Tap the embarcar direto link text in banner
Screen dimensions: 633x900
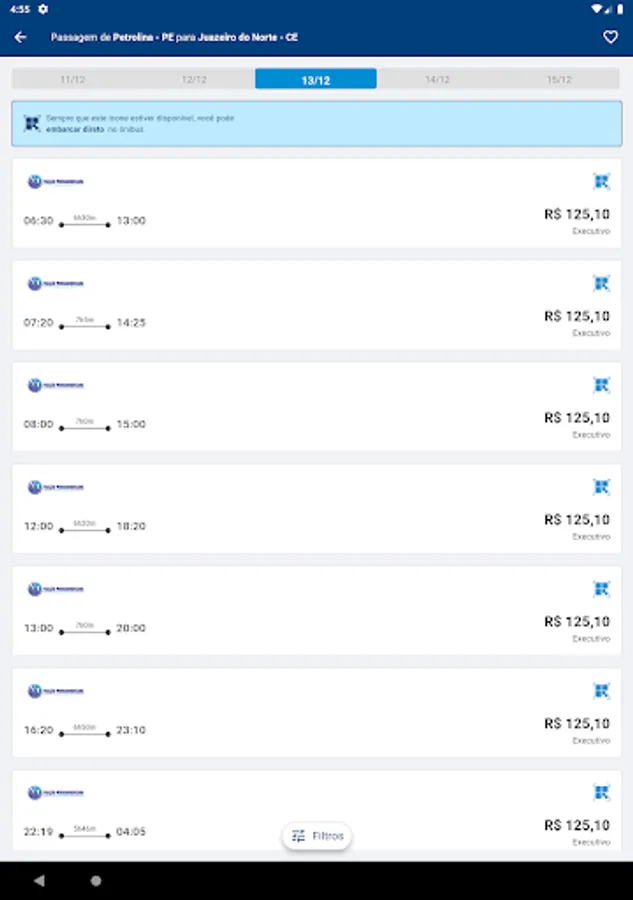click(x=76, y=129)
